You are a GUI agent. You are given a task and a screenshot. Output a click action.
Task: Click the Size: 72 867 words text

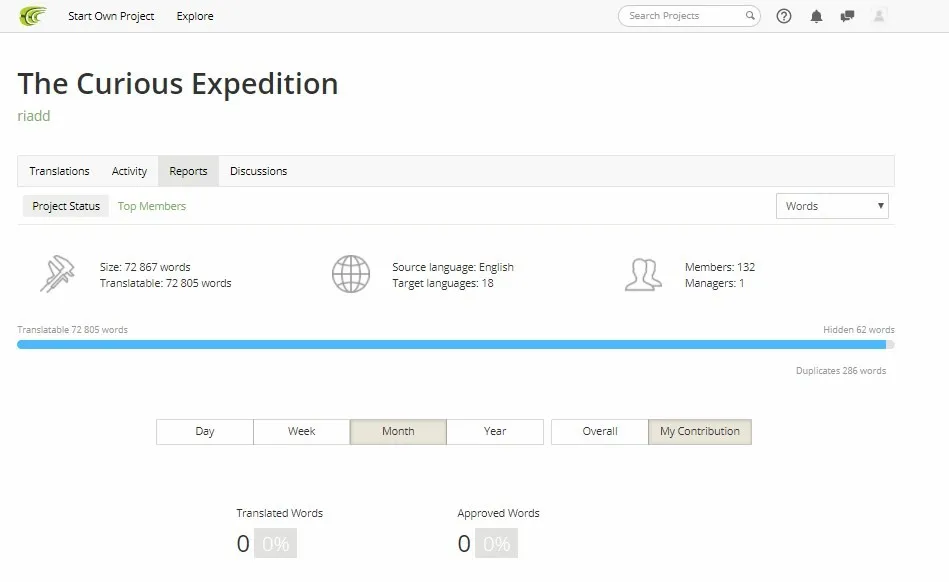(x=145, y=267)
